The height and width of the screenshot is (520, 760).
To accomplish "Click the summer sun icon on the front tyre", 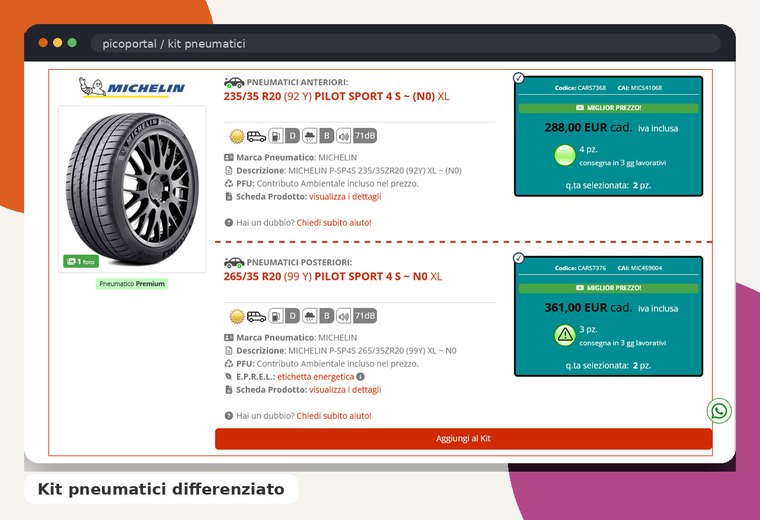I will [x=237, y=136].
